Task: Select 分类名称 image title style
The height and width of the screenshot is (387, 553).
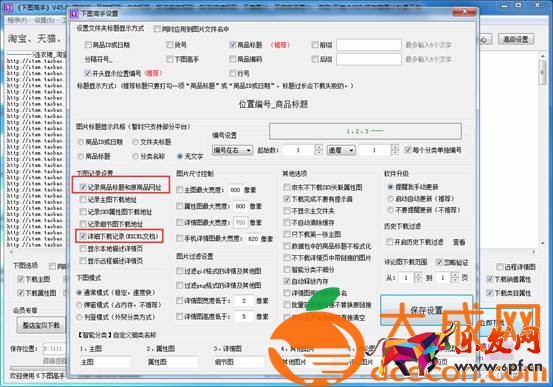Action: click(x=135, y=156)
